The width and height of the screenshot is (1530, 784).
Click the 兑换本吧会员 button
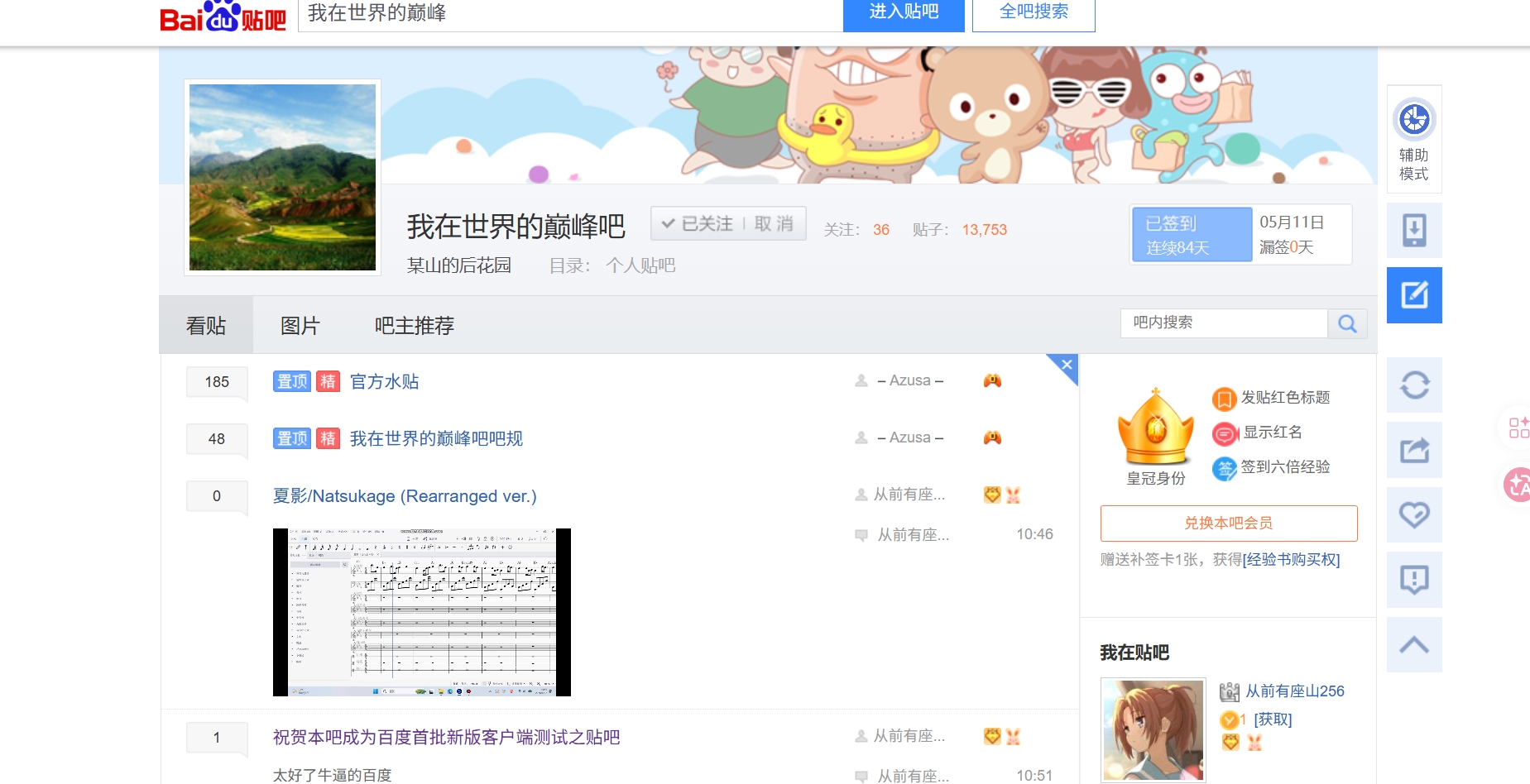[x=1229, y=523]
